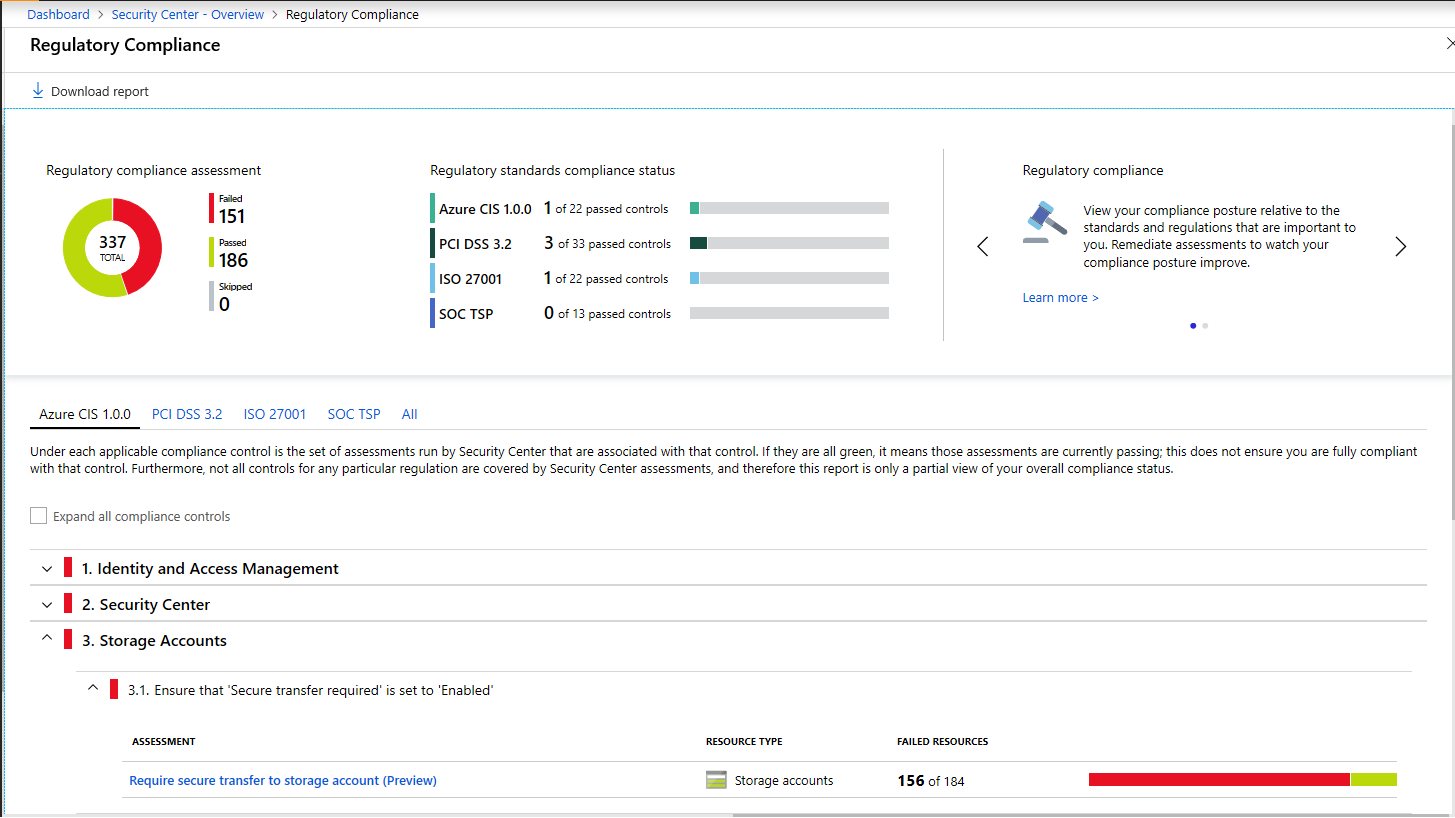Click the failed resources red progress bar
Screen dimensions: 1455x818
tap(1218, 780)
